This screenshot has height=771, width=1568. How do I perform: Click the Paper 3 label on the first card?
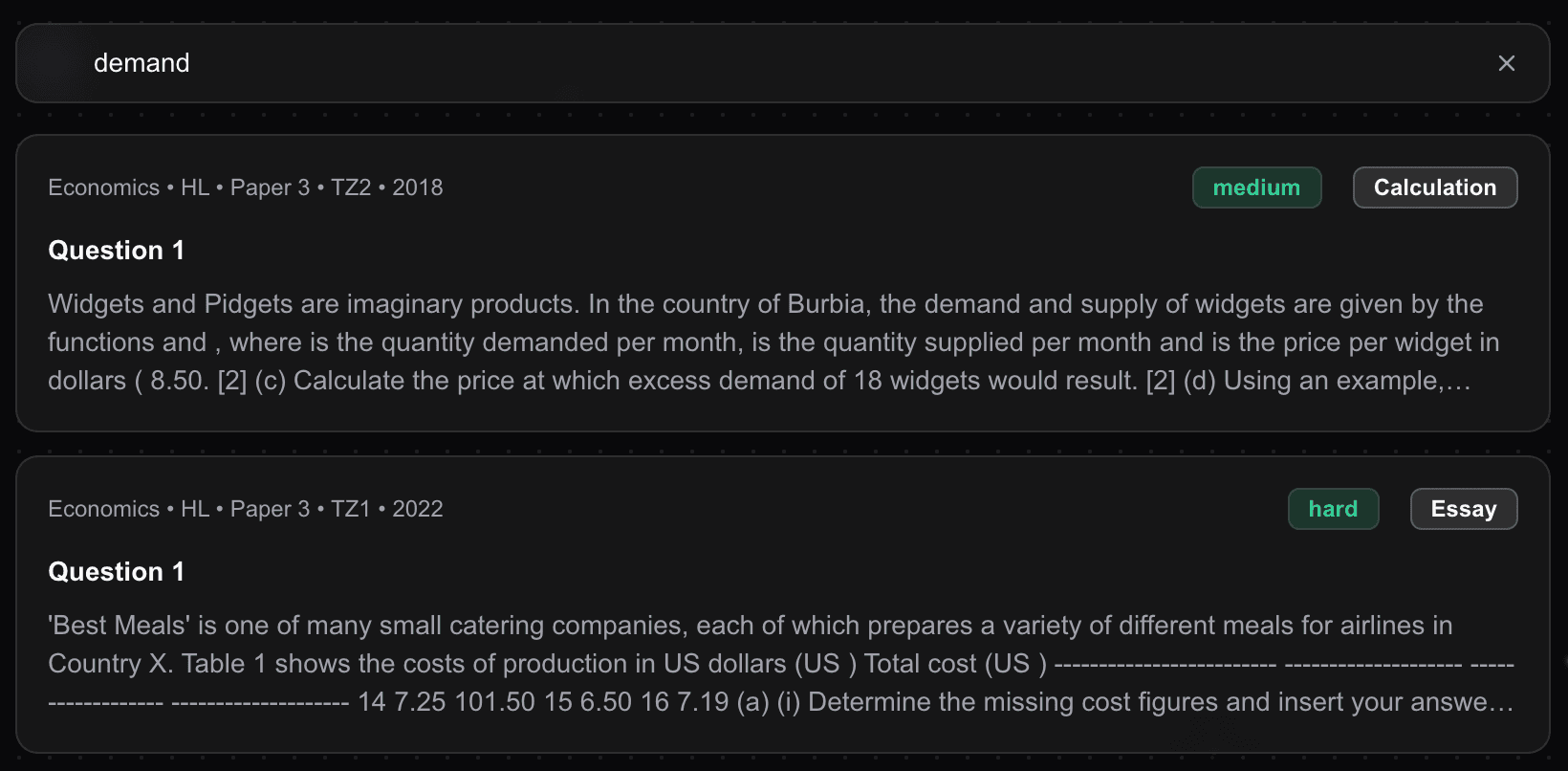click(270, 187)
